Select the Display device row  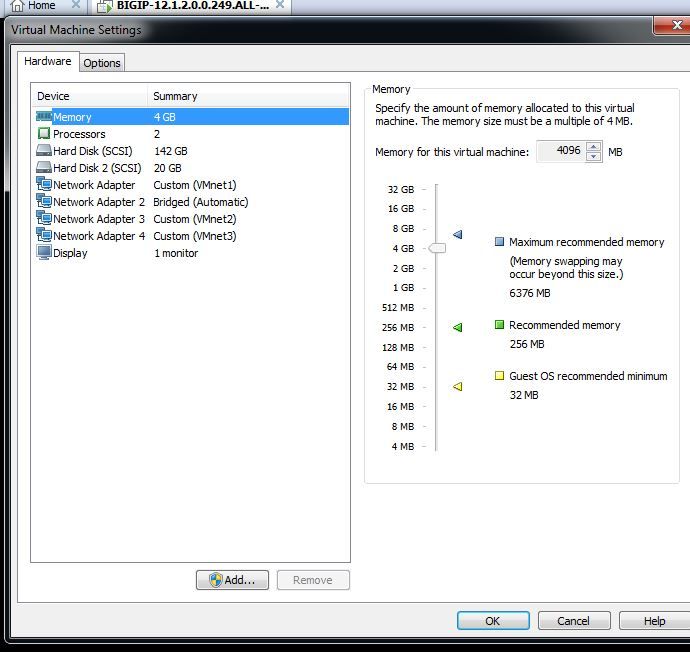tap(191, 253)
